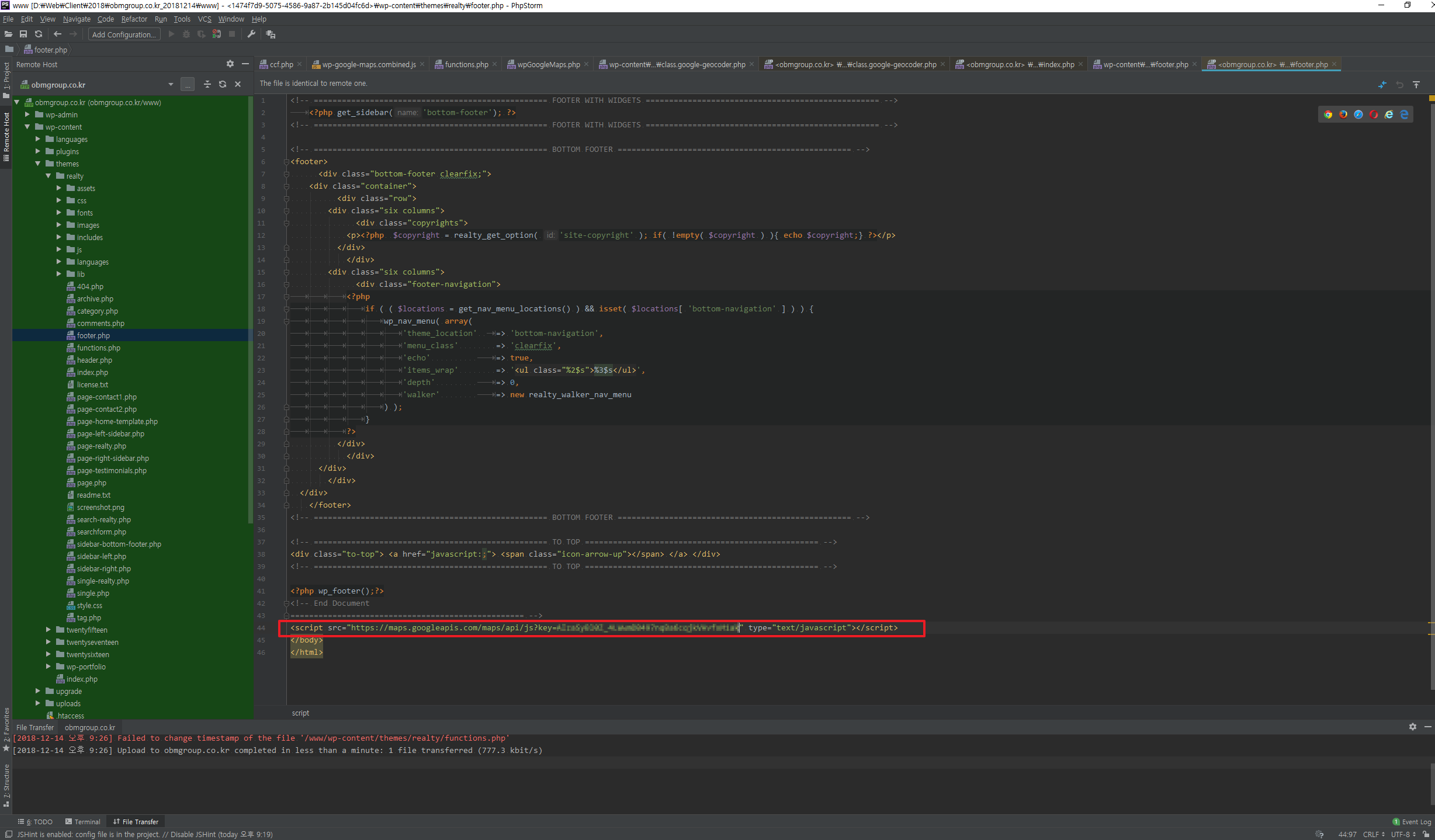The width and height of the screenshot is (1435, 840).
Task: Open preview in Firefox browser icon
Action: pos(1343,114)
